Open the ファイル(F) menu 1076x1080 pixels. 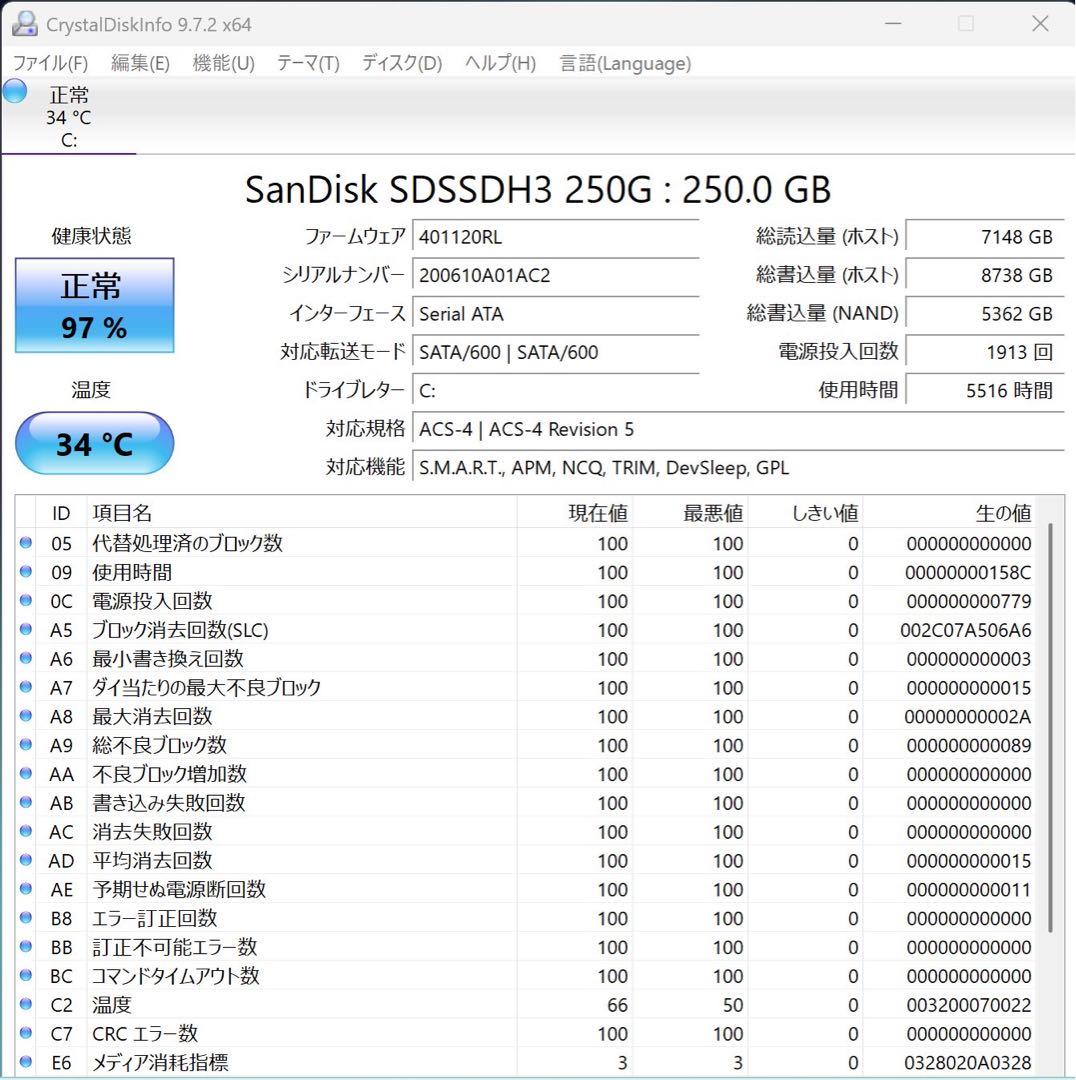tap(48, 63)
